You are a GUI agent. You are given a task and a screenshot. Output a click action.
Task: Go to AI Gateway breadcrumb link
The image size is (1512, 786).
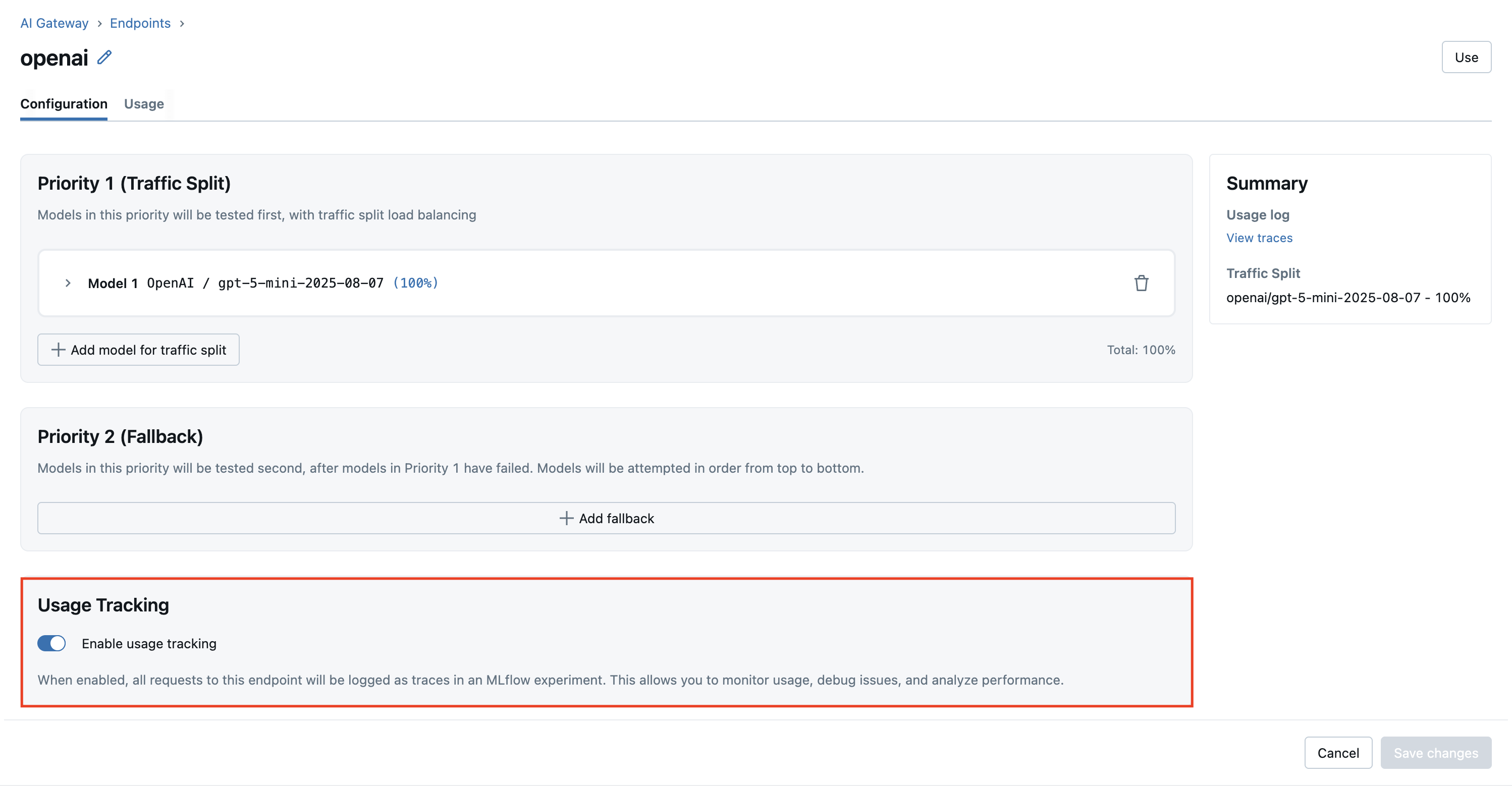[x=54, y=24]
